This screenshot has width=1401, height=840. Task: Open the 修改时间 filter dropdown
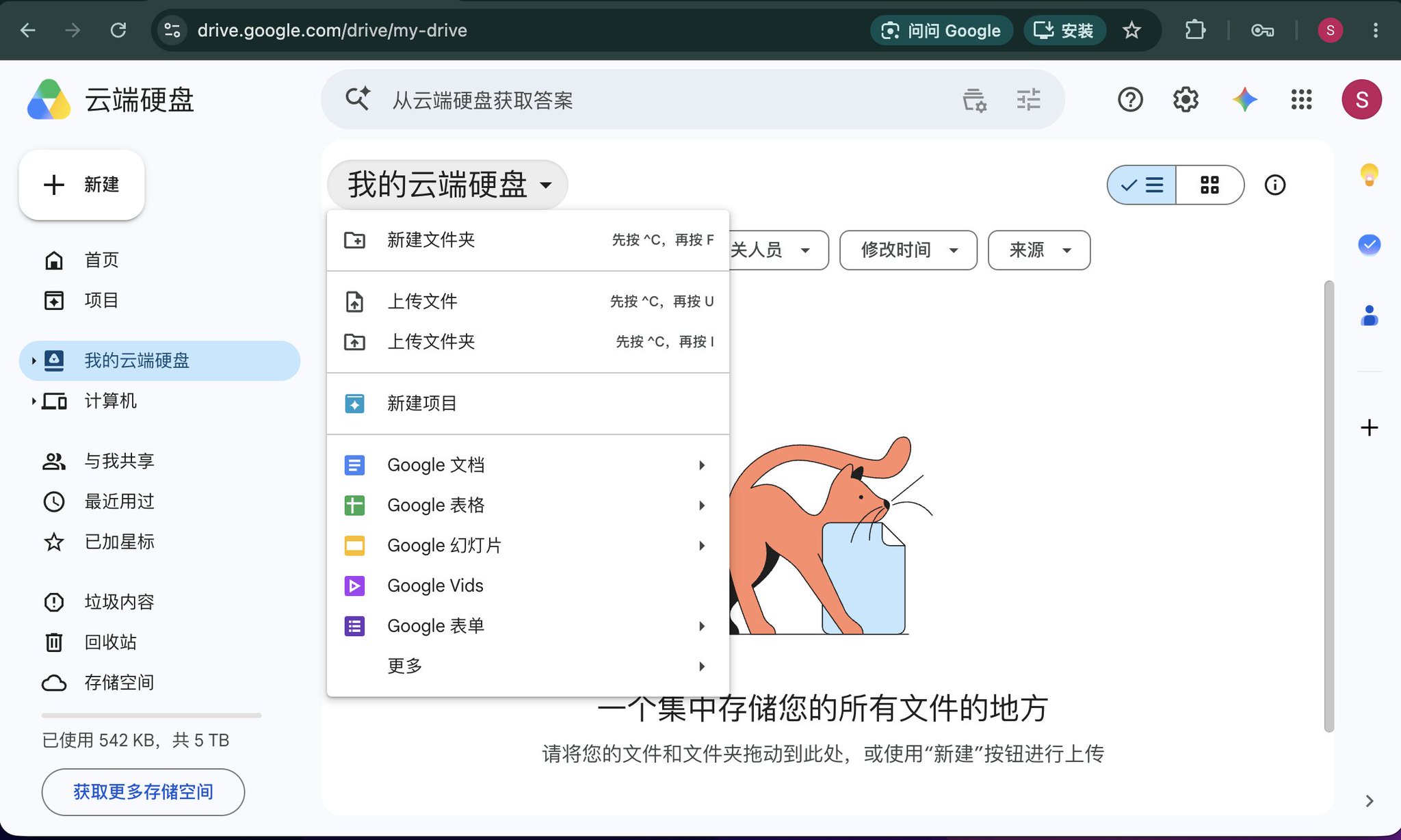(908, 250)
